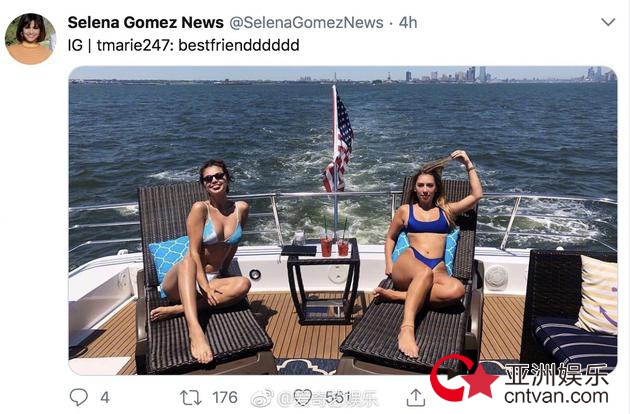Click the cntvan.com watermark text
This screenshot has width=630, height=414.
coord(556,396)
